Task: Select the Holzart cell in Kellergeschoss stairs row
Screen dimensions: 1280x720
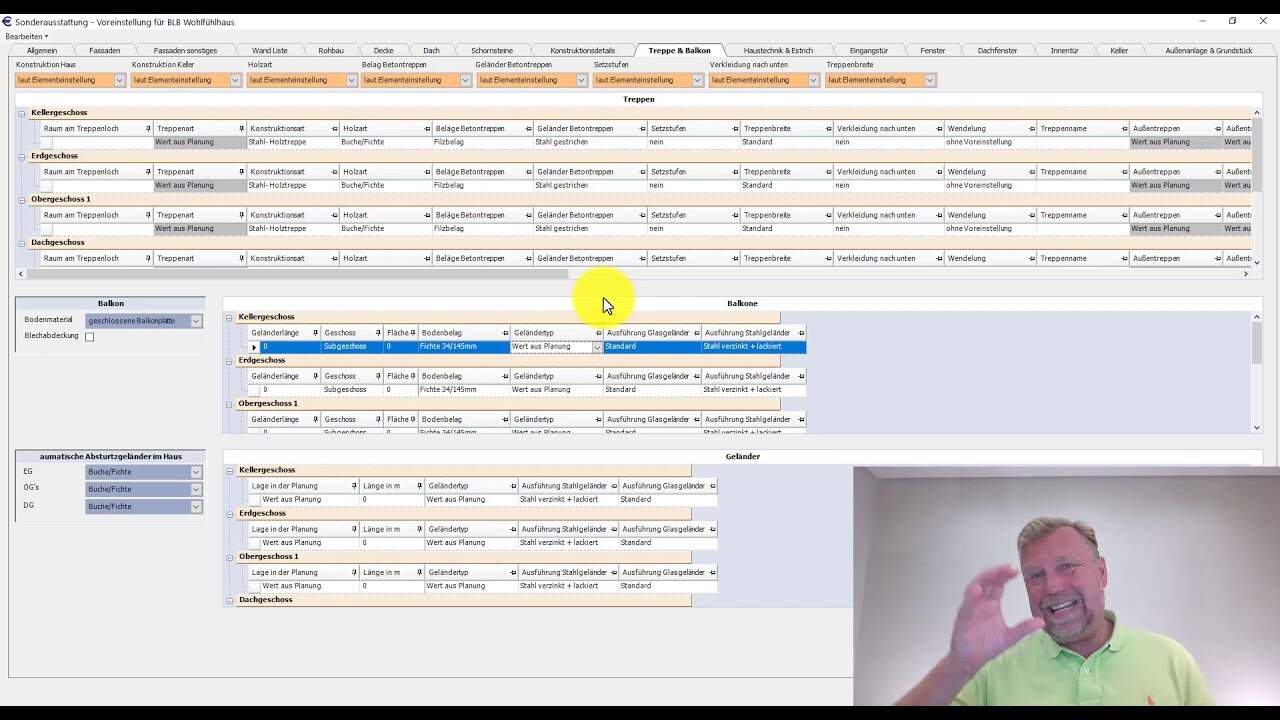Action: coord(384,142)
